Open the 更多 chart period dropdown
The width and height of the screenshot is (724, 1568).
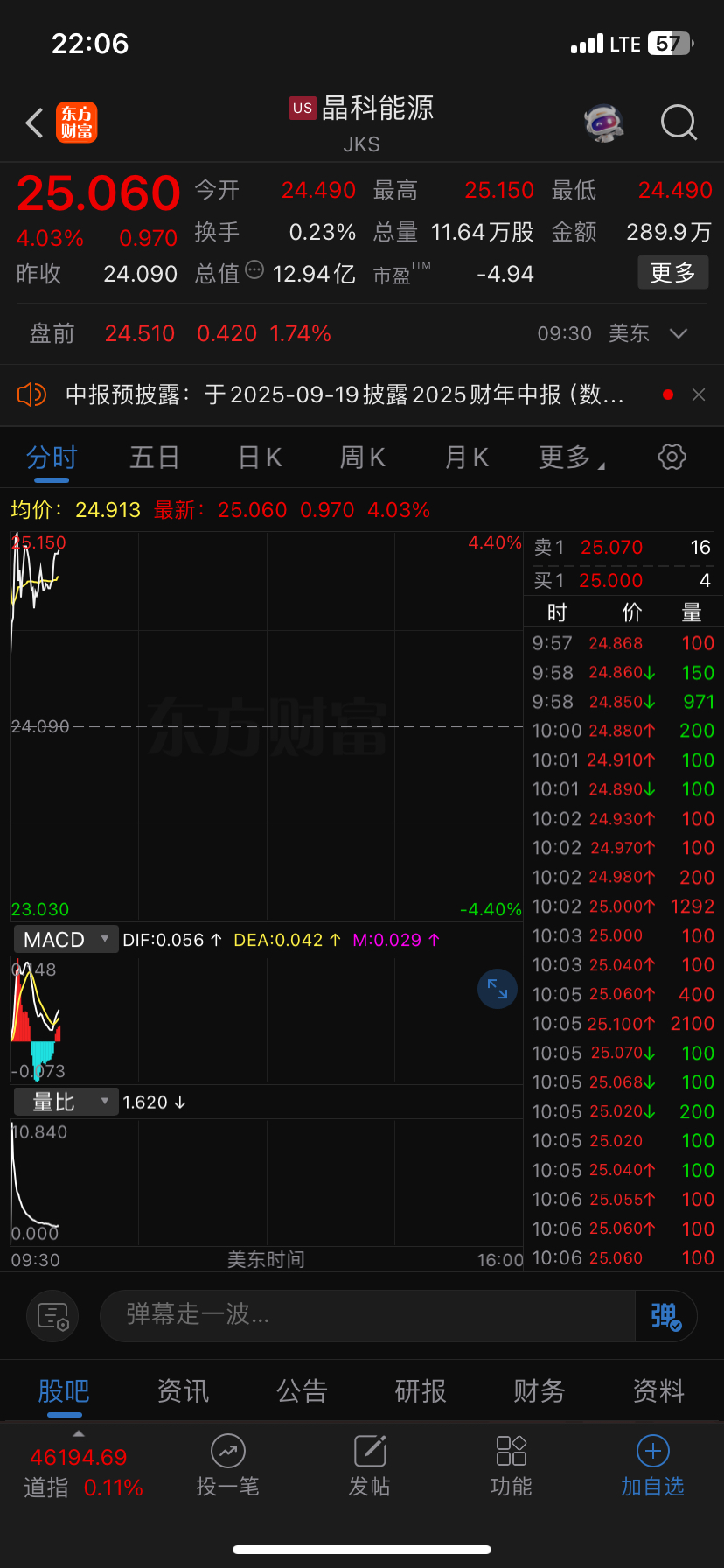point(572,457)
